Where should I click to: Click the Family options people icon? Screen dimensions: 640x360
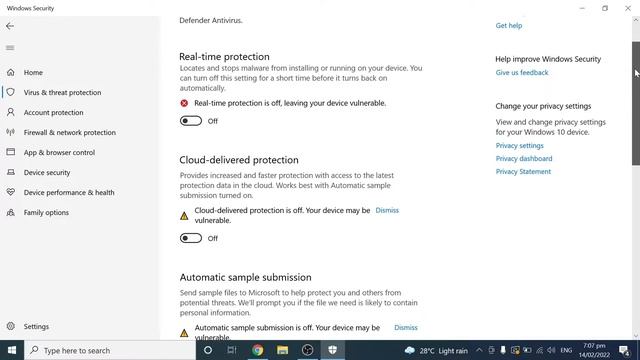click(x=11, y=212)
